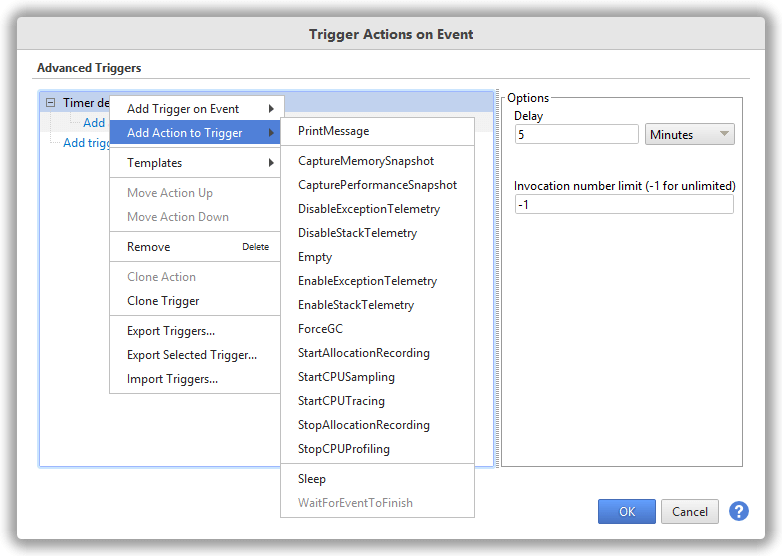Select the Sleep action
The image size is (782, 556).
[x=378, y=479]
